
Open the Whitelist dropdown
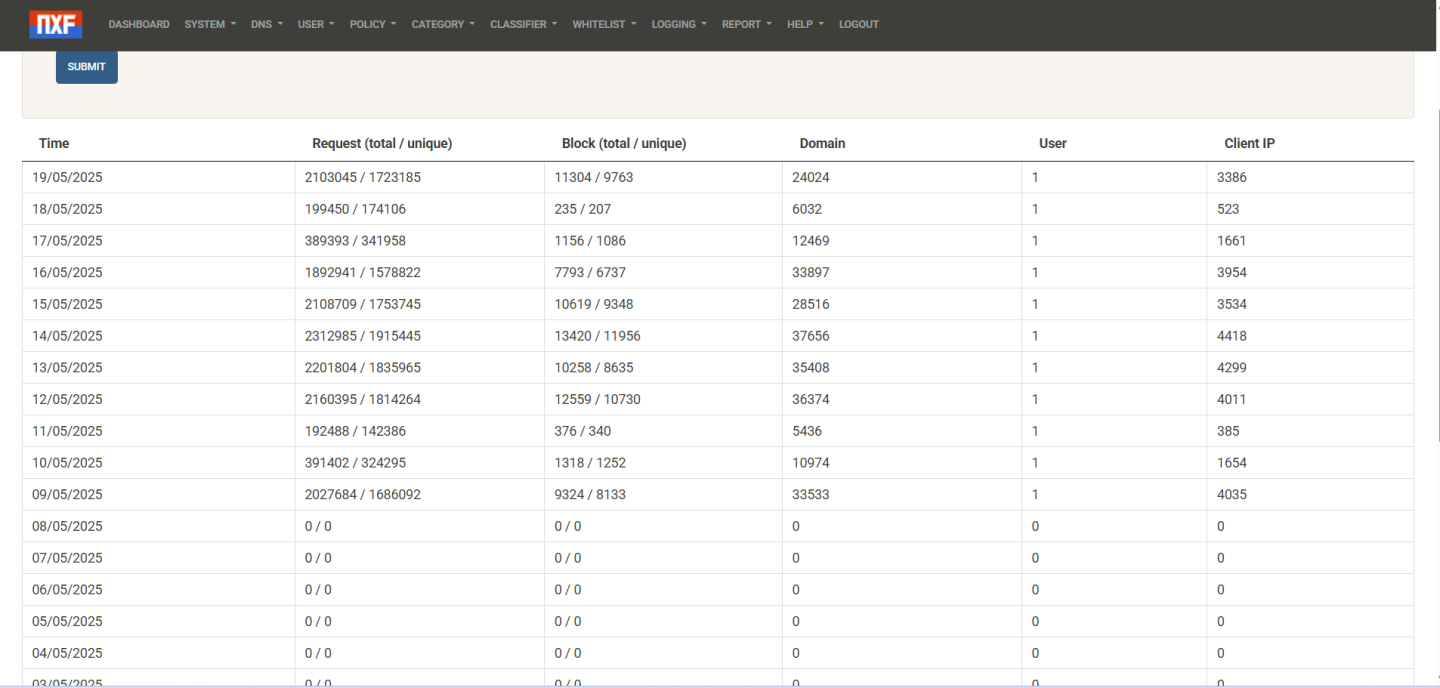click(x=603, y=24)
